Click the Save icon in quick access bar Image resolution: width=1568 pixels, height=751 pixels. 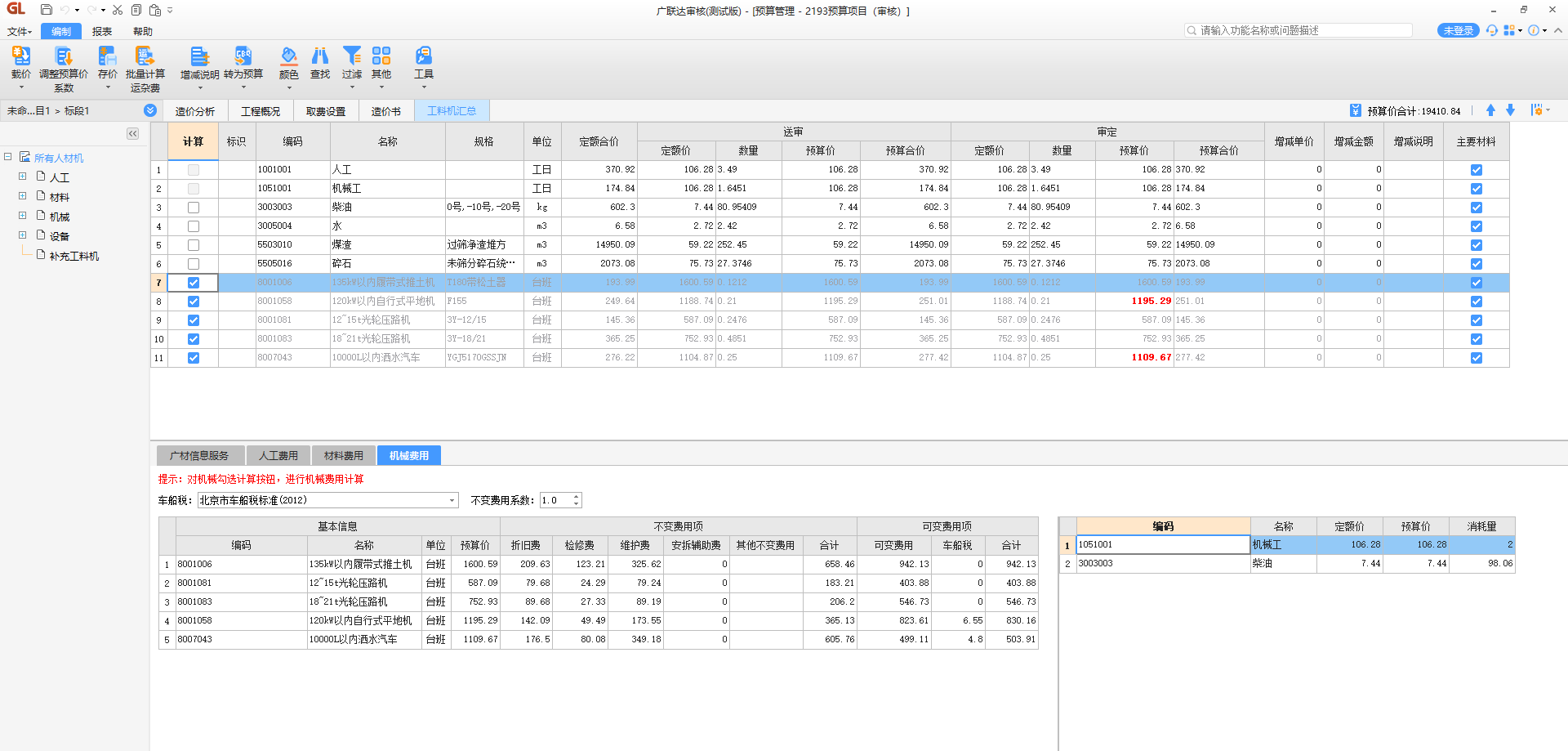47,10
